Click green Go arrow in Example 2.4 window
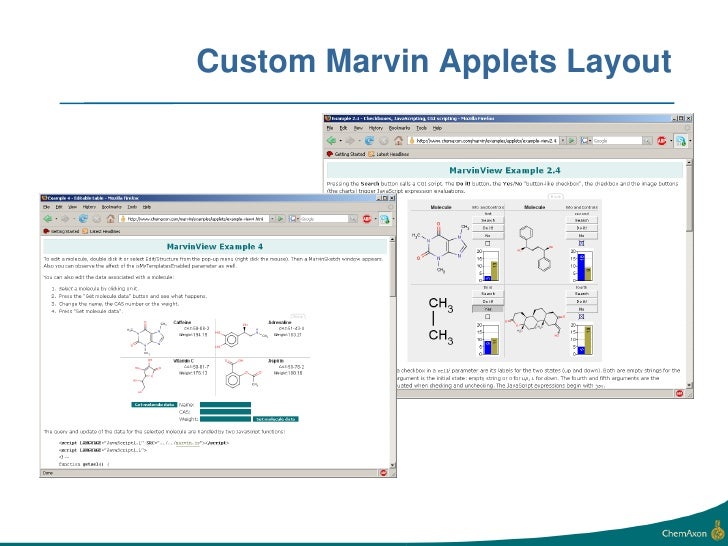 (572, 140)
